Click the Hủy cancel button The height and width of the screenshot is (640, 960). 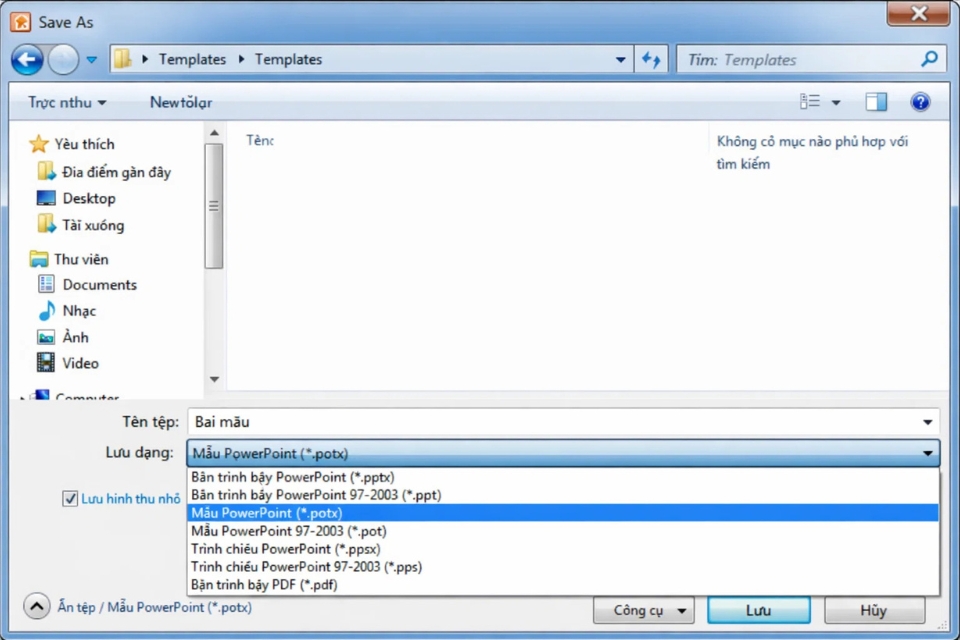(x=873, y=610)
